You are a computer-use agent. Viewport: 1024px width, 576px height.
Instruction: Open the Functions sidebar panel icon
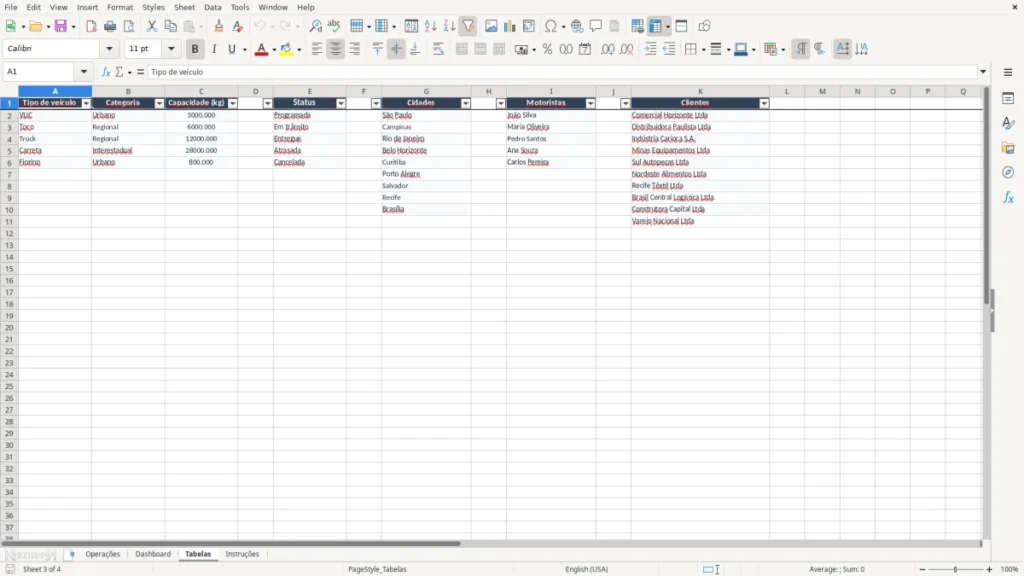coord(1008,197)
